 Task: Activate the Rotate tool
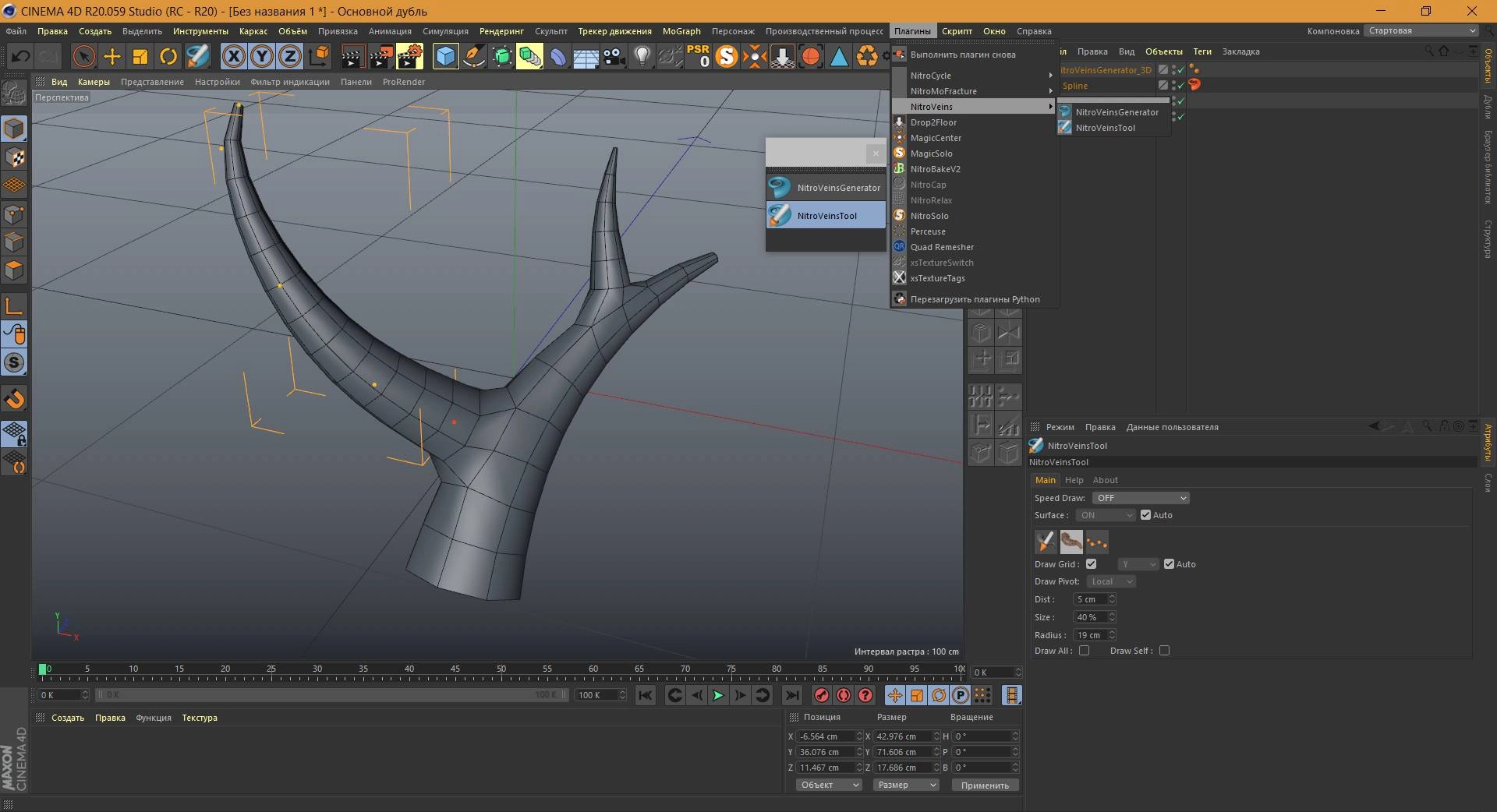tap(168, 56)
